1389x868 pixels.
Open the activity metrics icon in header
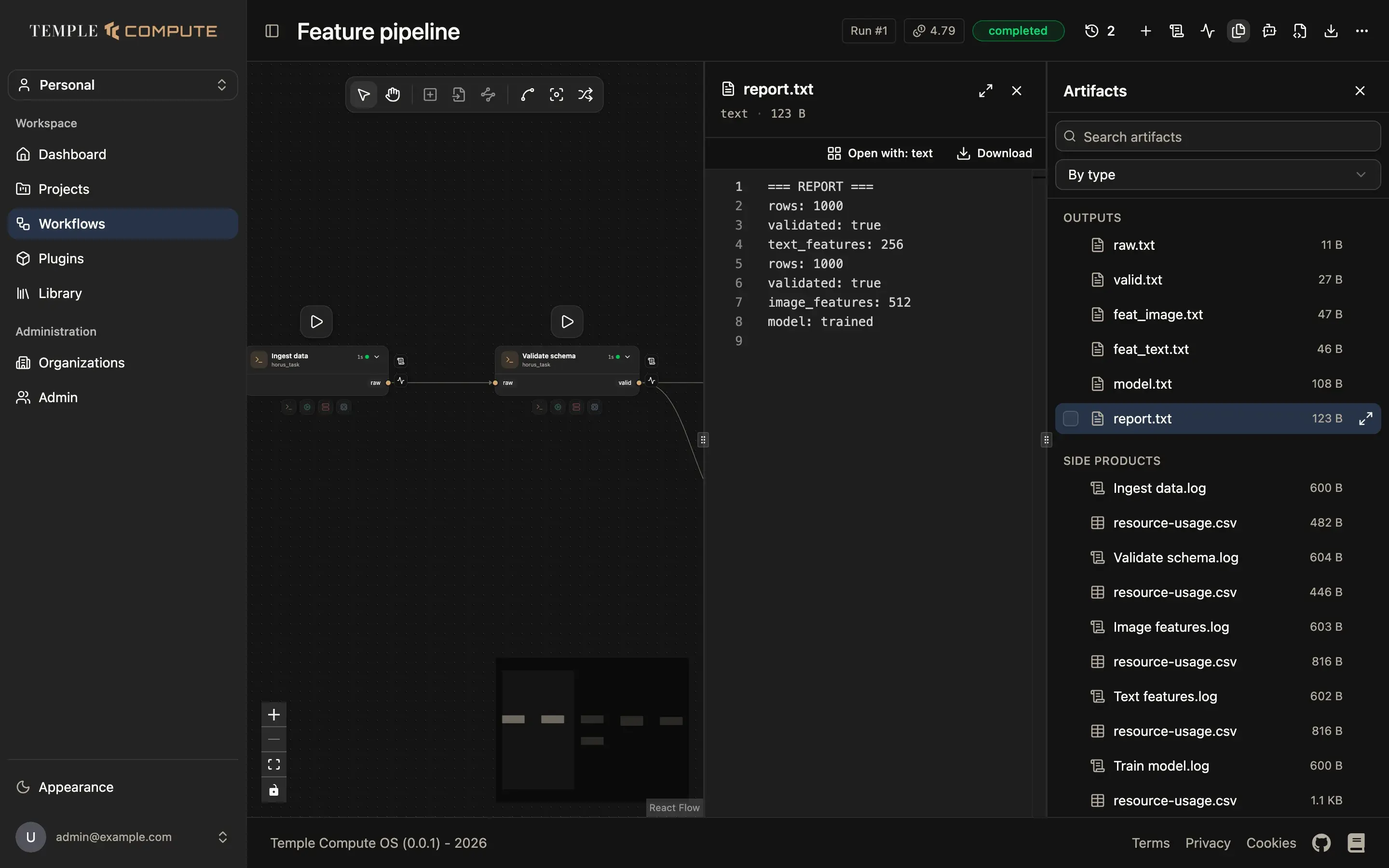click(1208, 31)
